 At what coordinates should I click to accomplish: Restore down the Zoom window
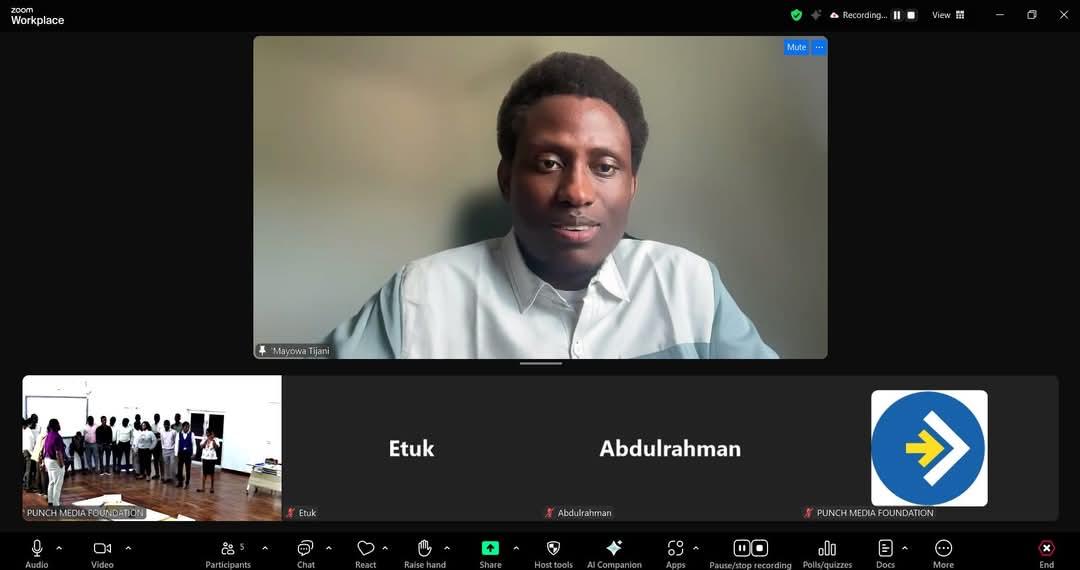coord(1032,14)
